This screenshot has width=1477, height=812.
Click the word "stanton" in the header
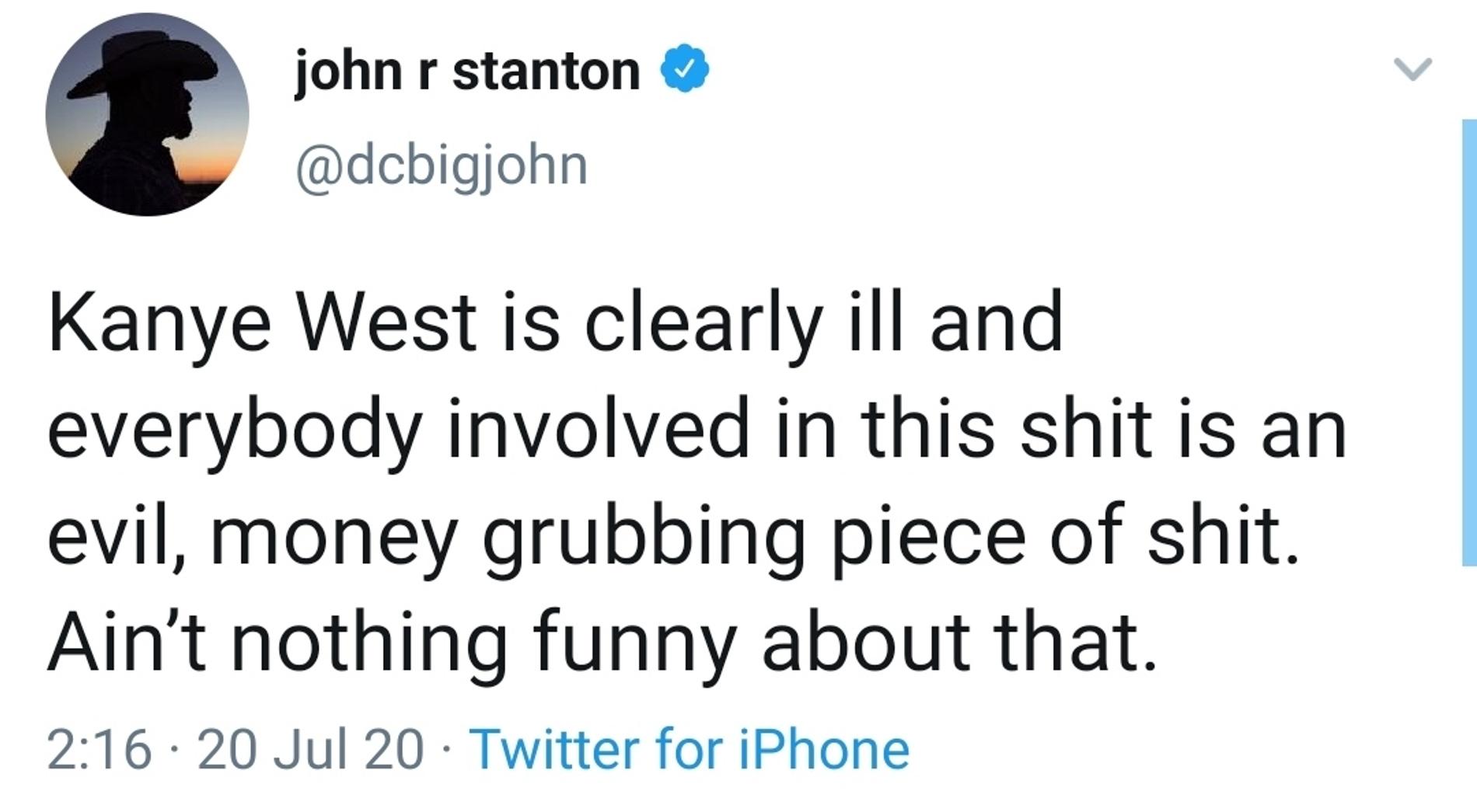pos(546,71)
